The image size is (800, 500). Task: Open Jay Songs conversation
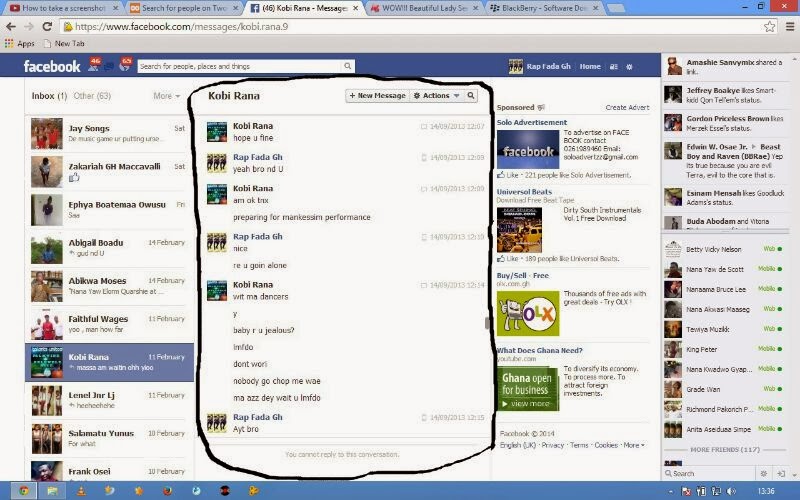pyautogui.click(x=109, y=134)
